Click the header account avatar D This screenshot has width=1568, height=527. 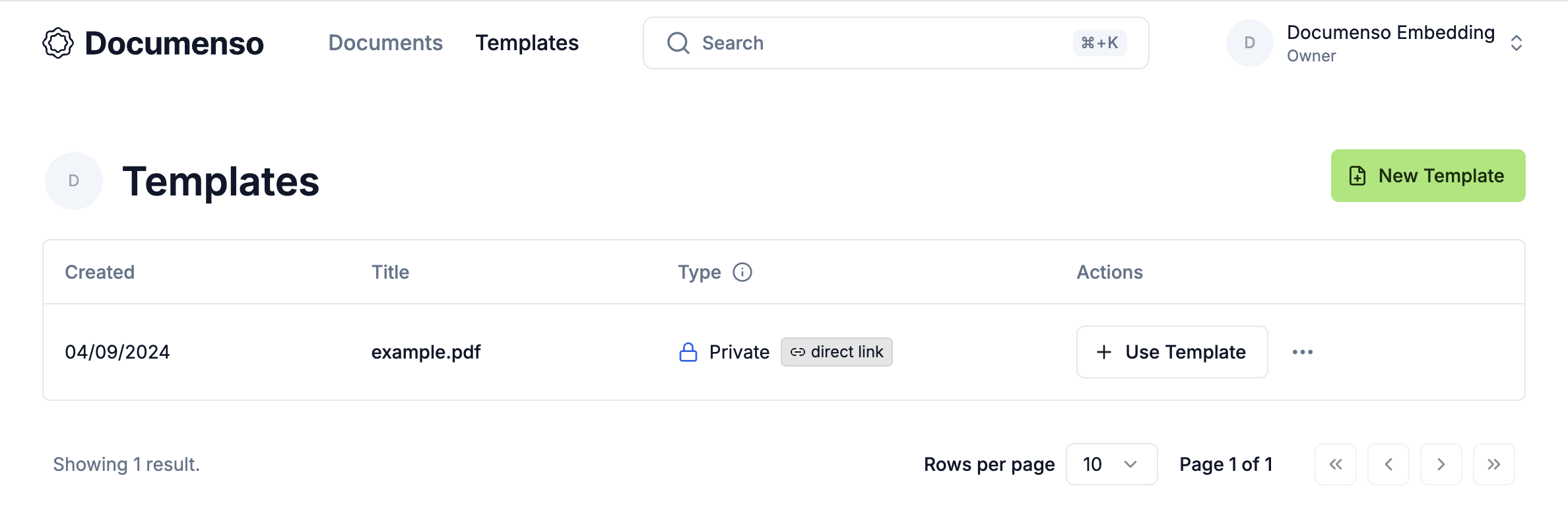[1249, 43]
